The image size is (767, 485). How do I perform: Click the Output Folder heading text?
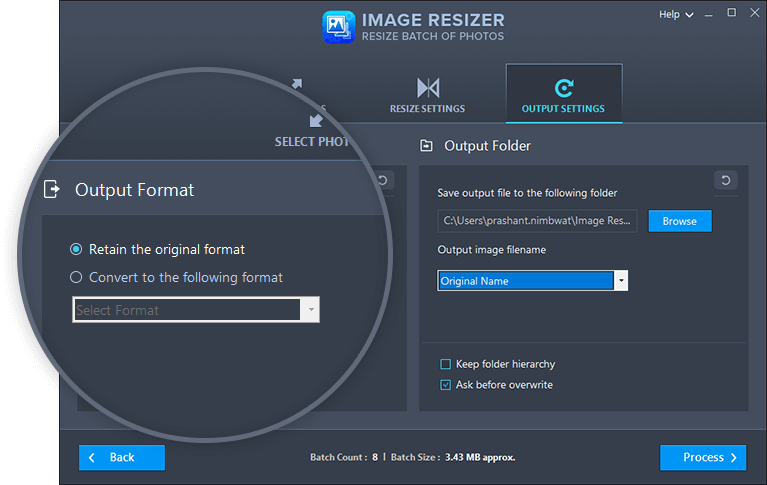(487, 146)
